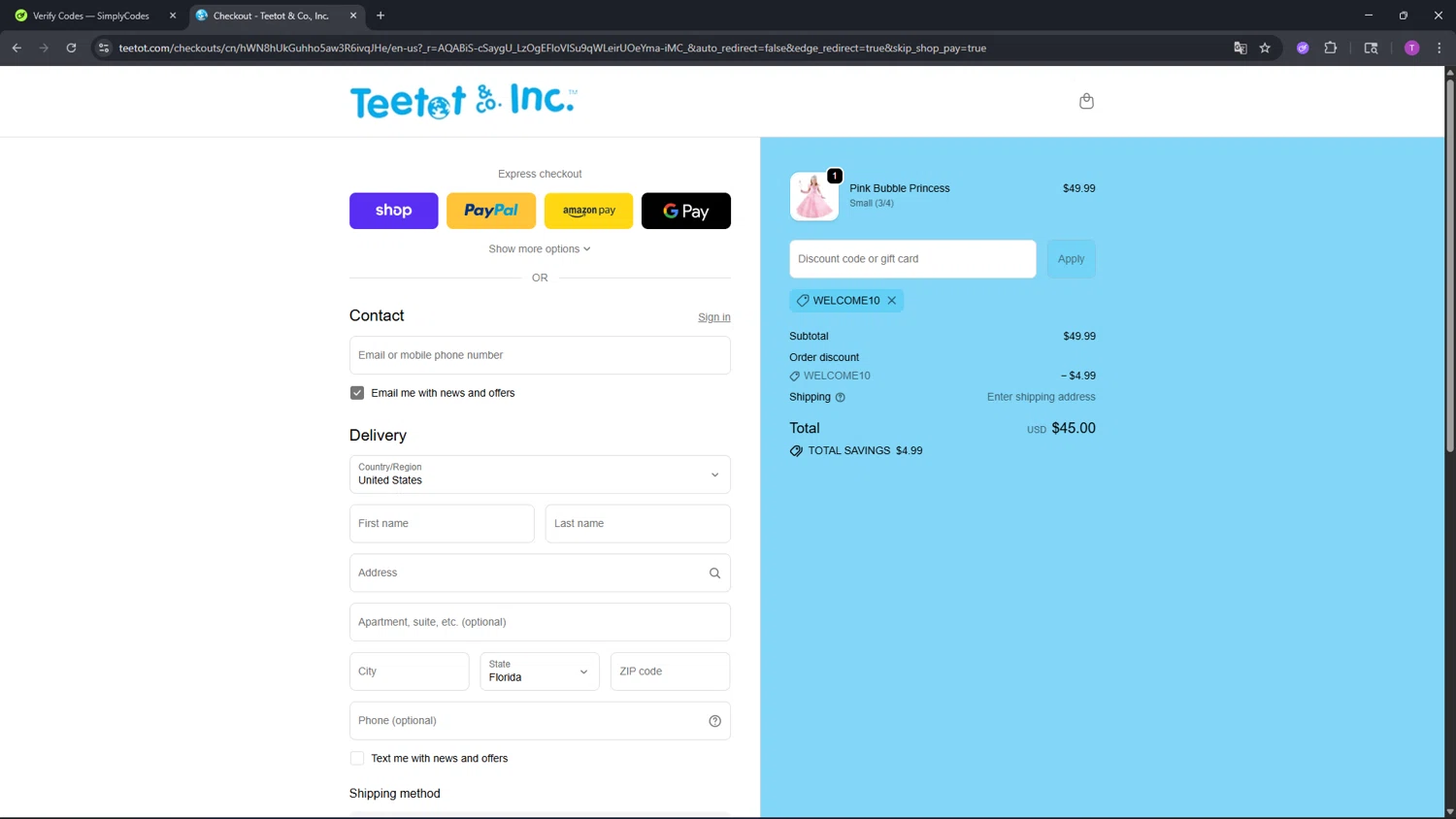Focus the ZIP code field
The height and width of the screenshot is (819, 1456).
point(670,672)
